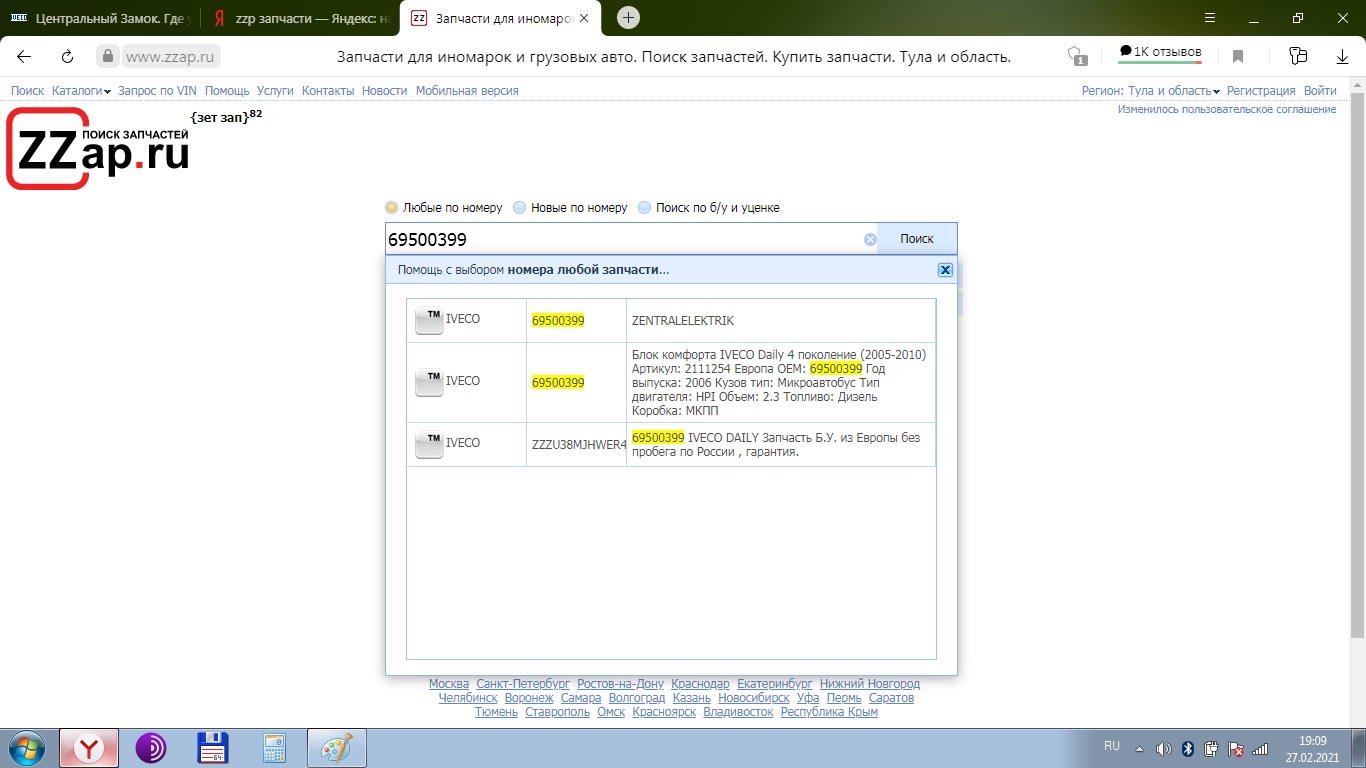1366x768 pixels.
Task: Switch to the Центральный Замок tab
Action: click(x=98, y=18)
